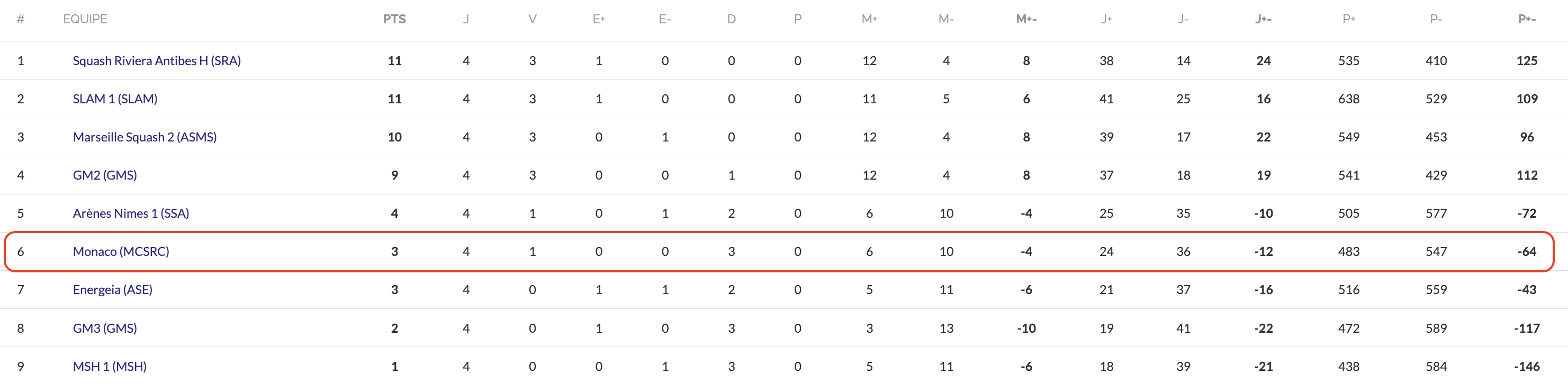Image resolution: width=1568 pixels, height=390 pixels.
Task: Click the J+- column header
Action: 1263,20
